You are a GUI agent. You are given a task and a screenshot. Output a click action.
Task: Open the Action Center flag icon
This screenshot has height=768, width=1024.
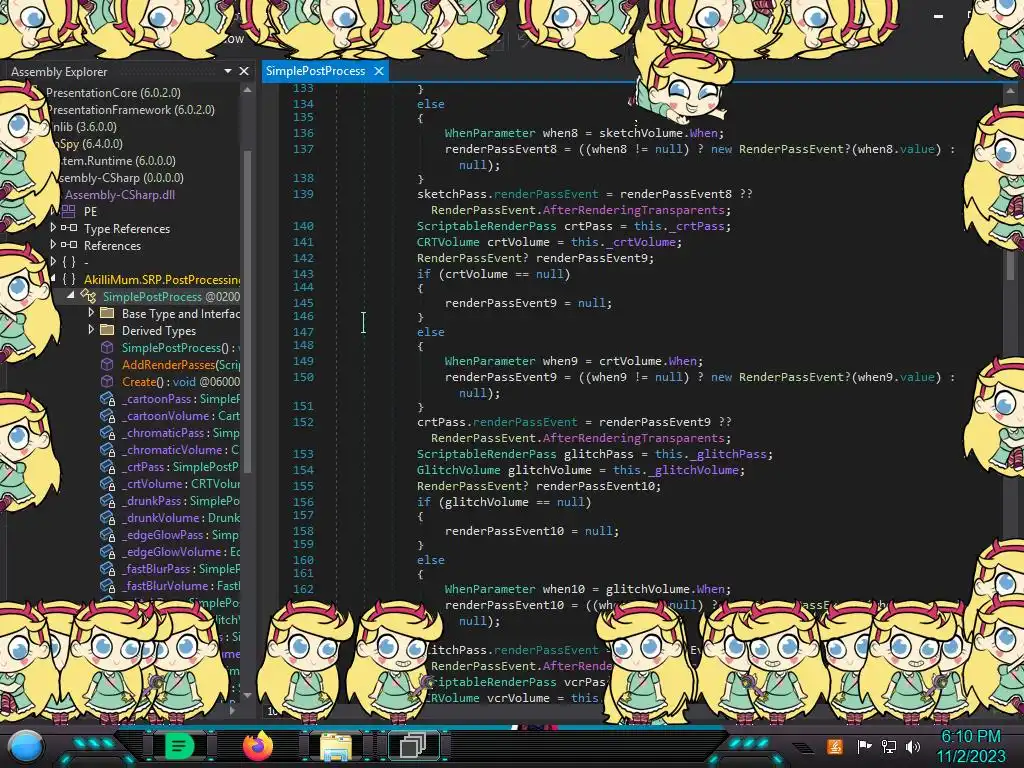tap(864, 746)
